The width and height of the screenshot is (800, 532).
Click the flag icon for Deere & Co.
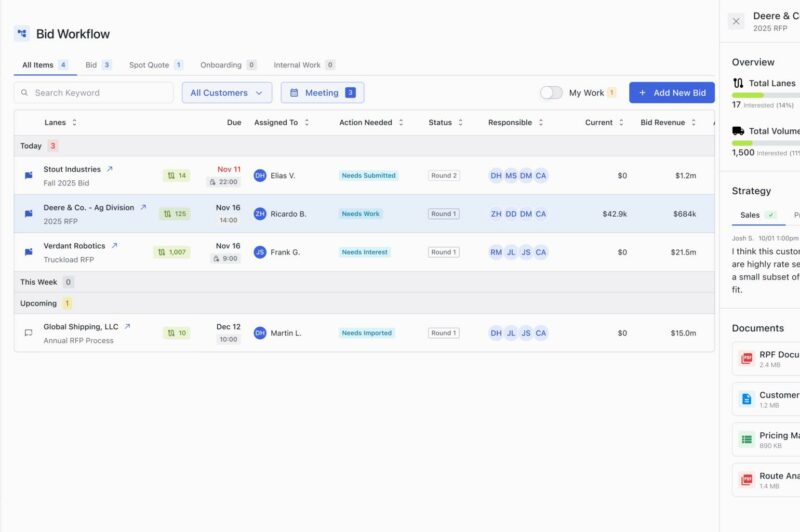coord(29,214)
